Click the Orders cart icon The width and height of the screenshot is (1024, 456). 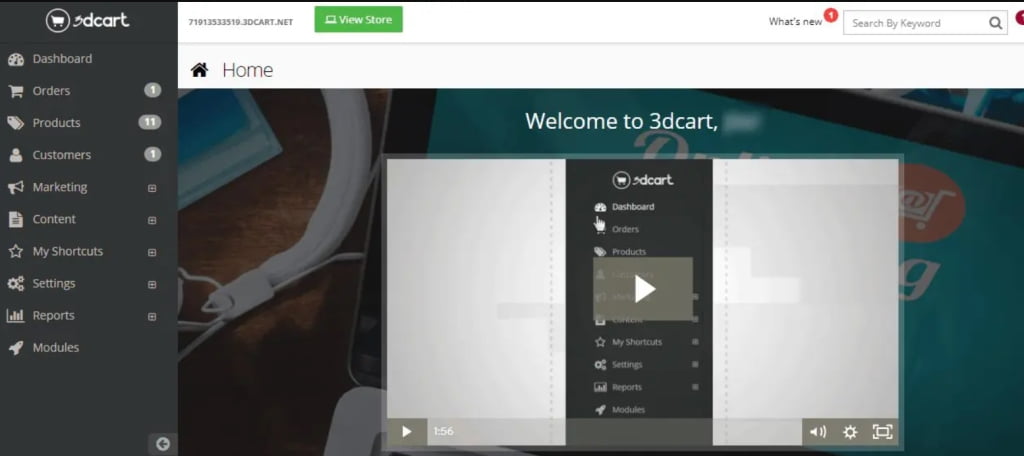(16, 91)
